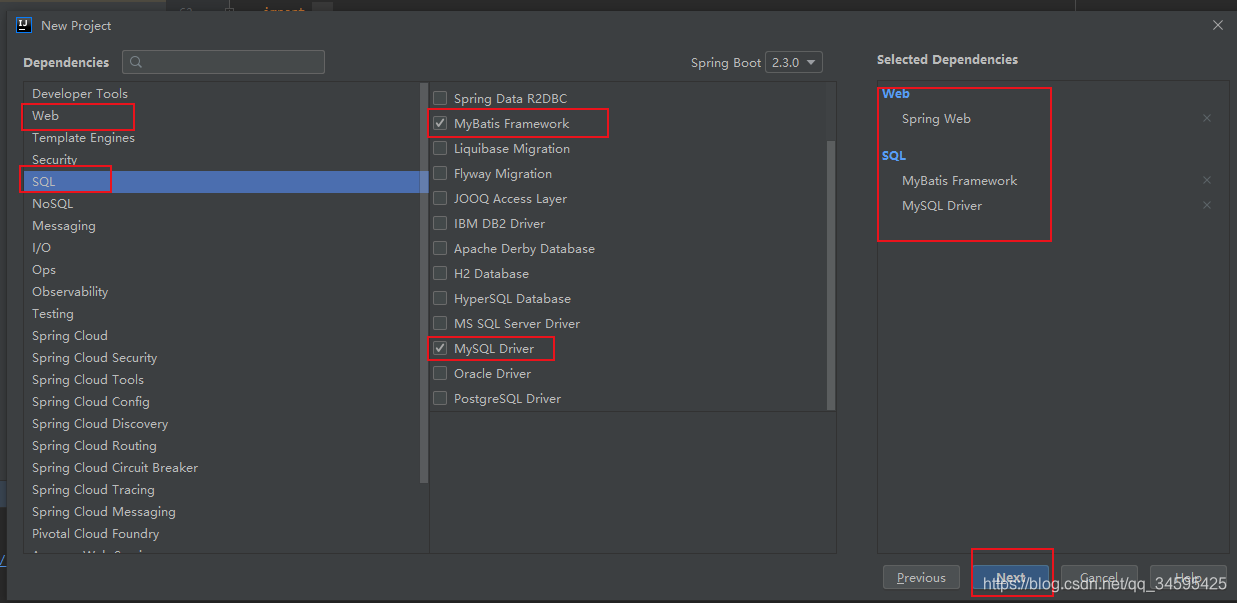1237x603 pixels.
Task: Uncheck MySQL Driver checkbox
Action: coord(440,348)
